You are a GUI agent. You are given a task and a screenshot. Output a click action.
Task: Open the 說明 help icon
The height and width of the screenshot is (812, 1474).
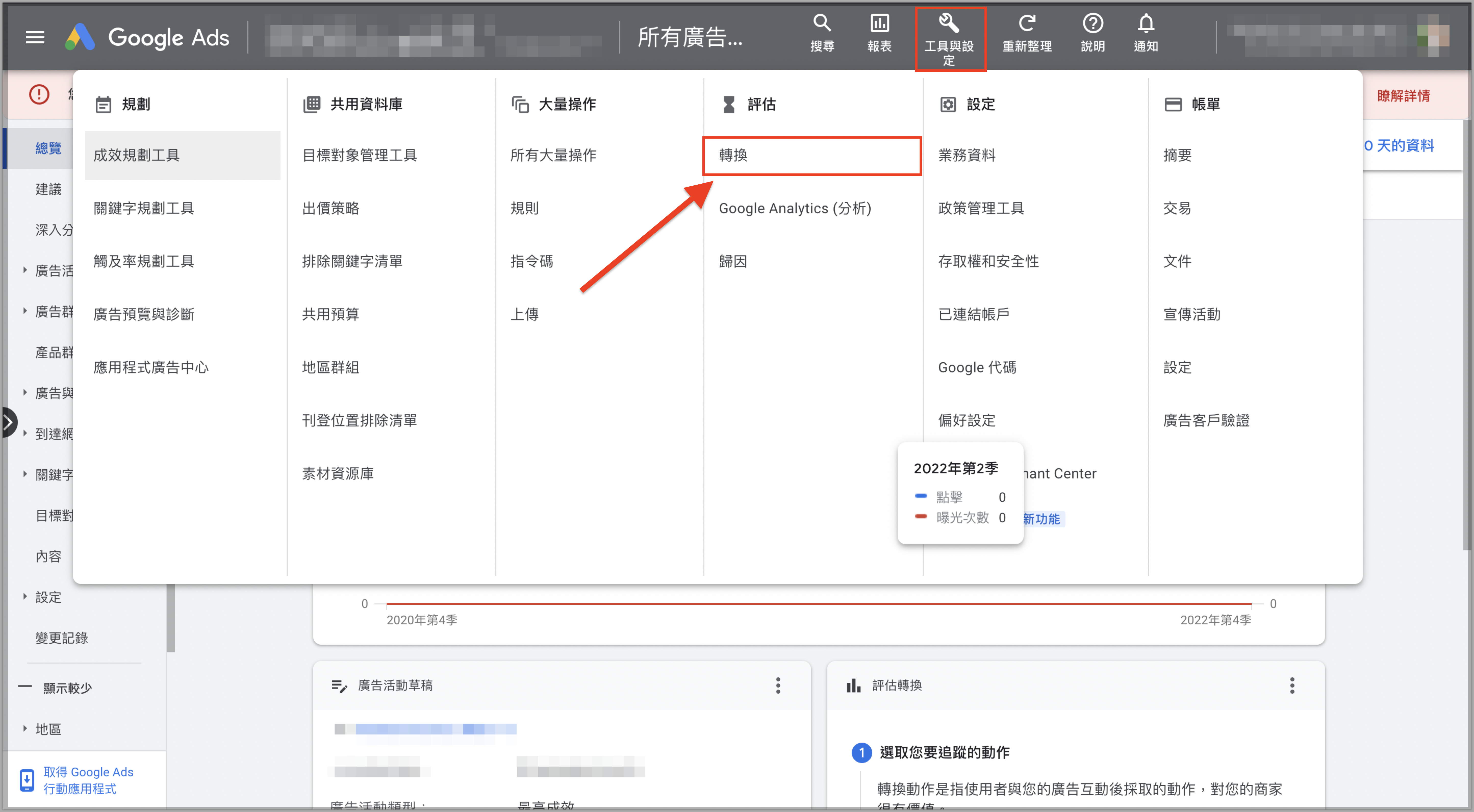[x=1093, y=34]
